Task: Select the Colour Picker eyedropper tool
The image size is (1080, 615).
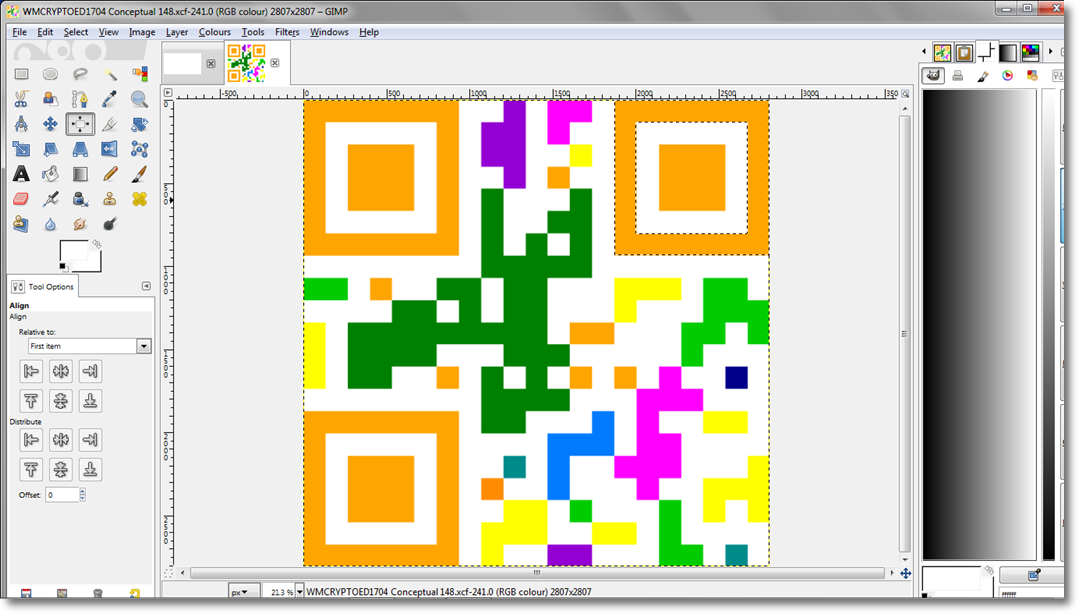Action: pyautogui.click(x=110, y=99)
